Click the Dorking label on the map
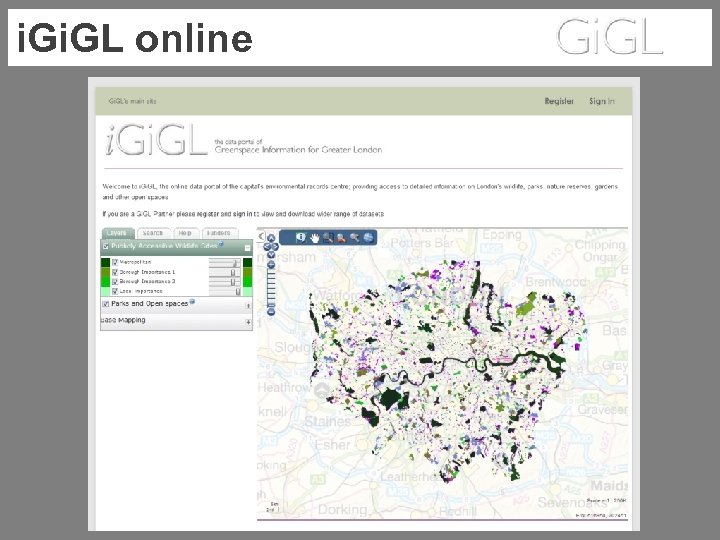The width and height of the screenshot is (720, 540). pos(343,509)
